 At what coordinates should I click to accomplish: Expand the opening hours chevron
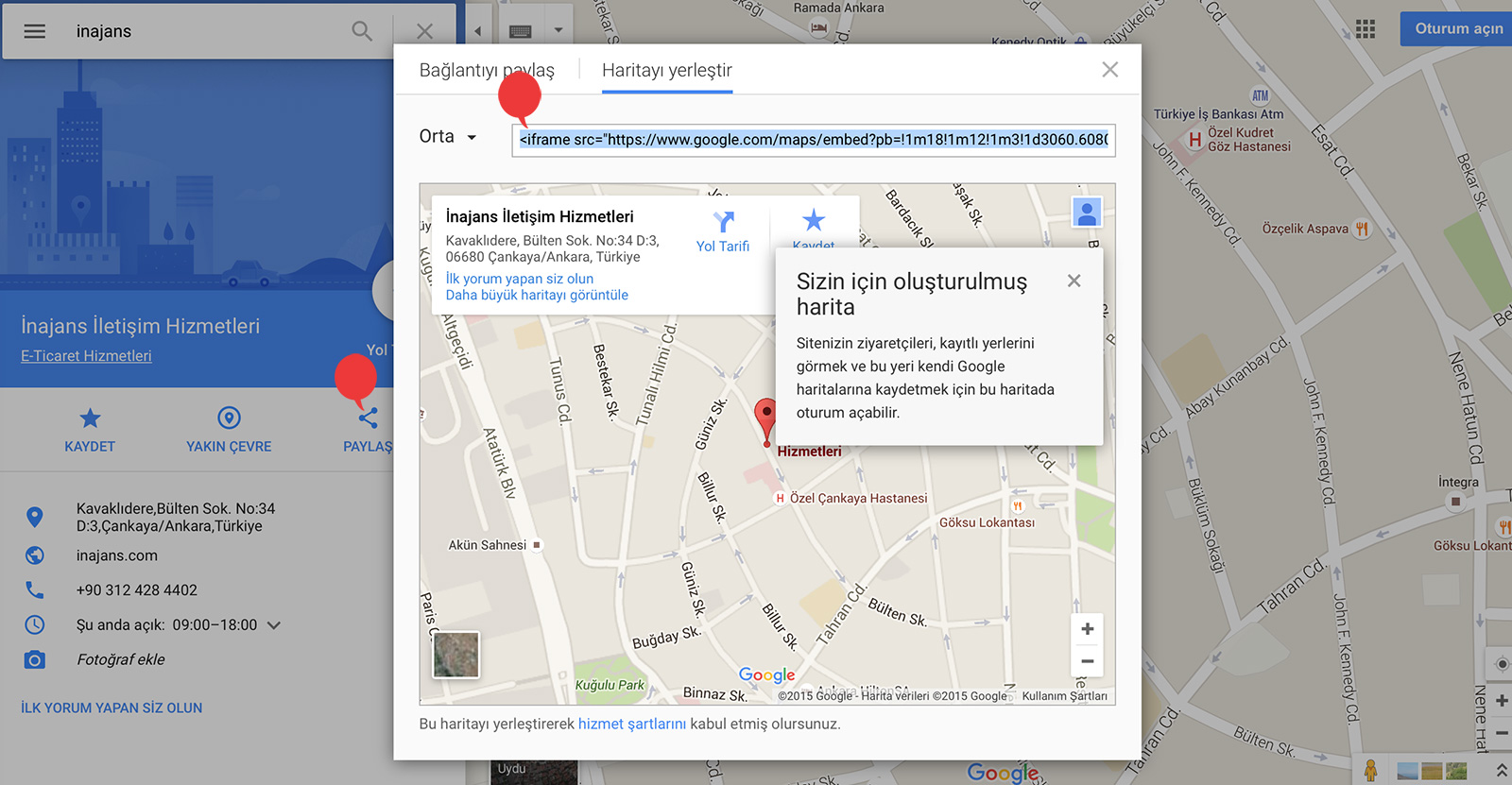[274, 625]
